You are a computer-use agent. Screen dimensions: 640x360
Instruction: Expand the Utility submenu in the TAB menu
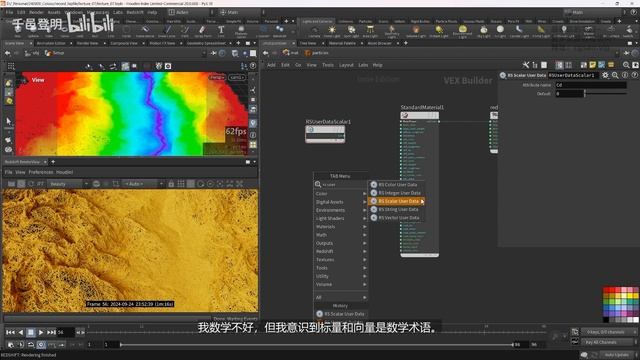point(341,276)
